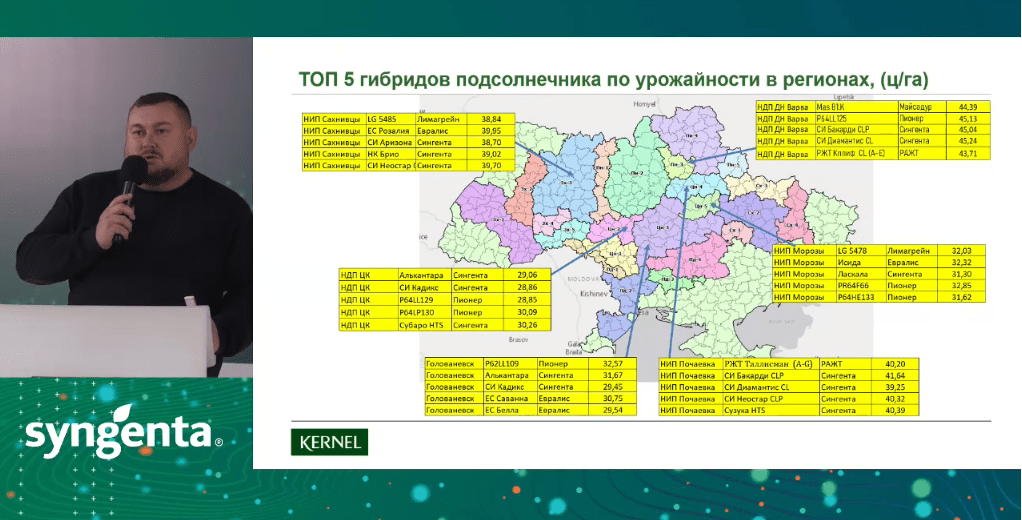Click the "Homyel" label on the map

(x=644, y=104)
